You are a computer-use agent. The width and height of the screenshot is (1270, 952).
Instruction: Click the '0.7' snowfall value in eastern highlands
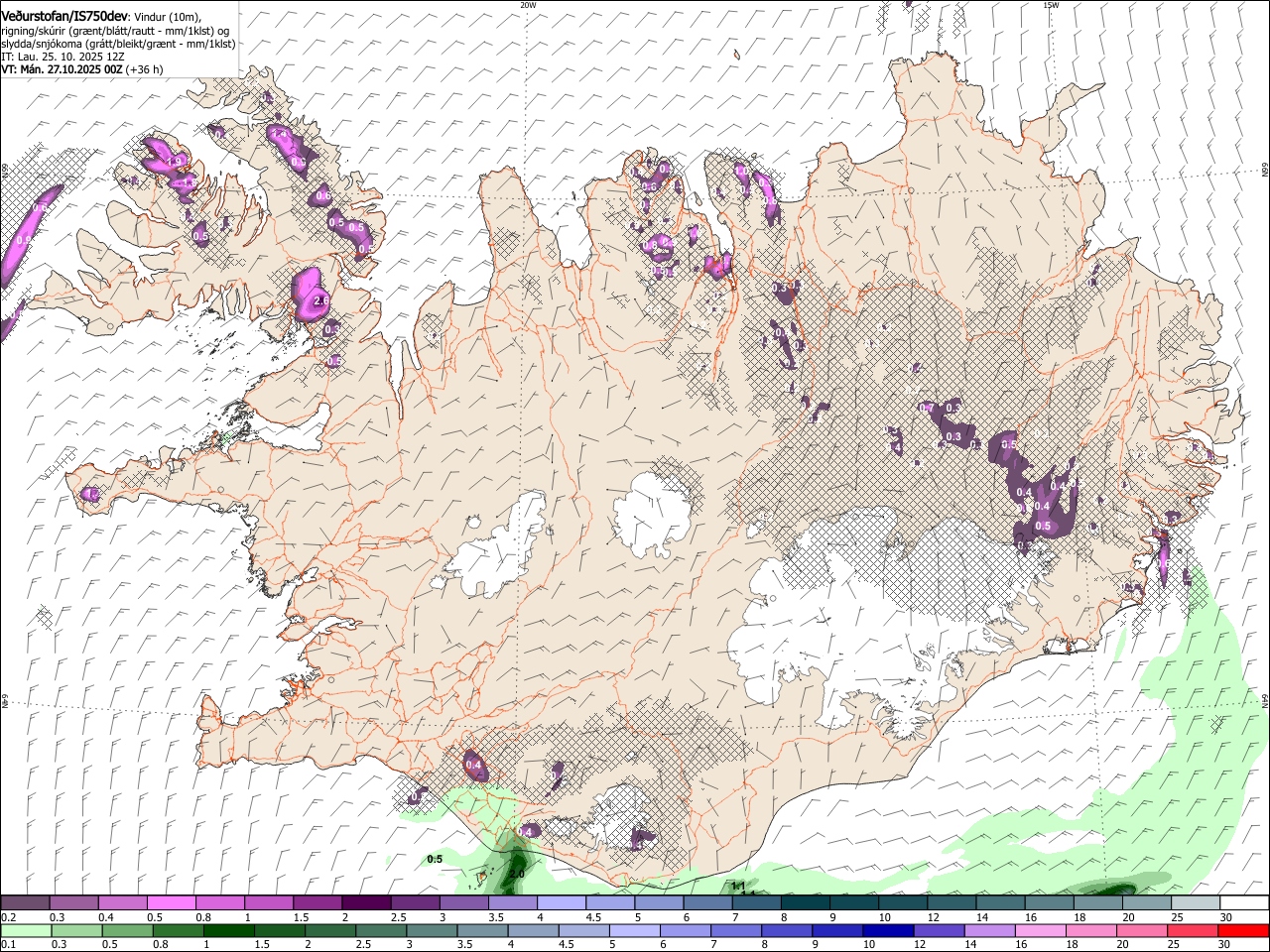click(928, 408)
